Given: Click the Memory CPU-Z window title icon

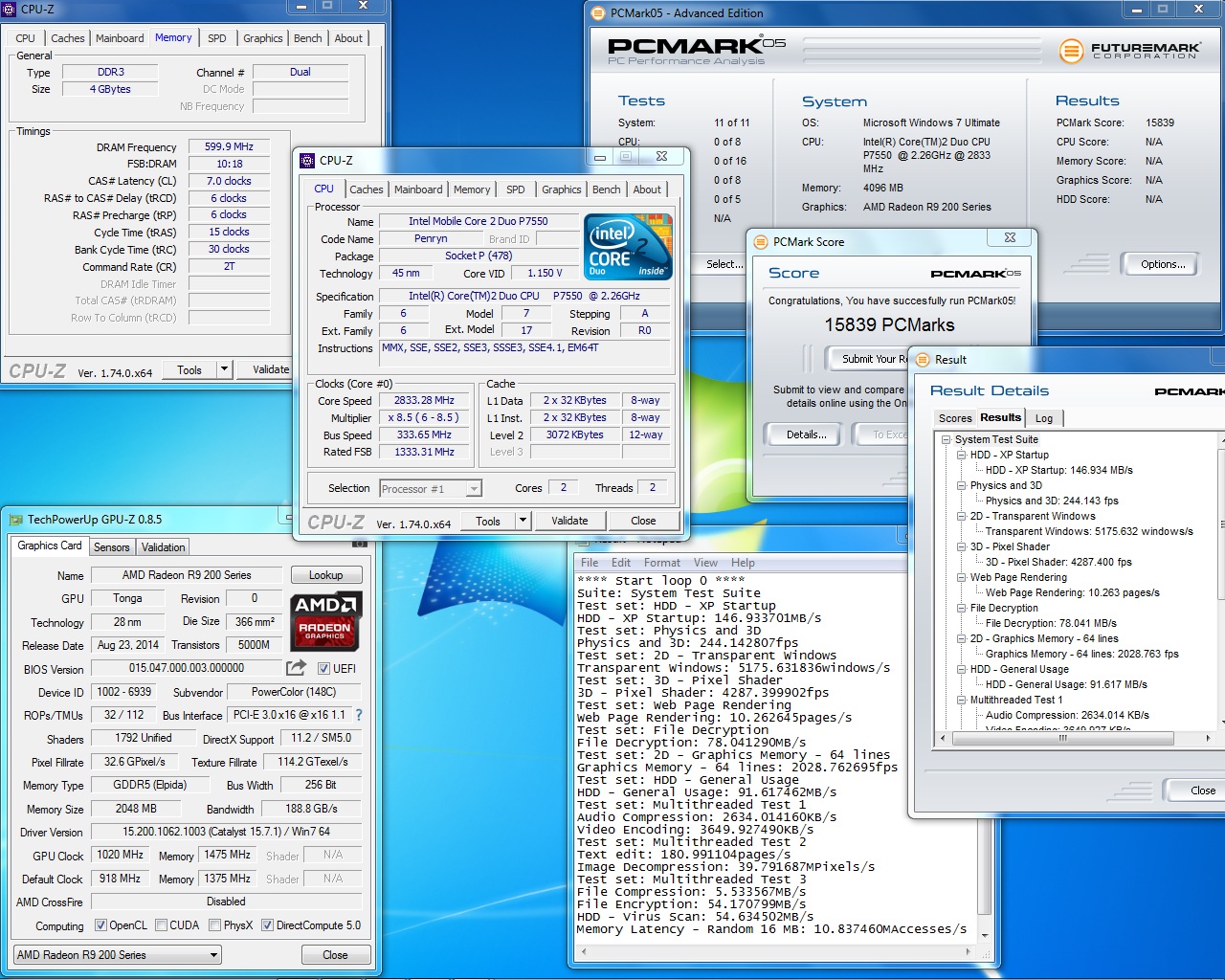Looking at the screenshot, I should click(x=10, y=9).
